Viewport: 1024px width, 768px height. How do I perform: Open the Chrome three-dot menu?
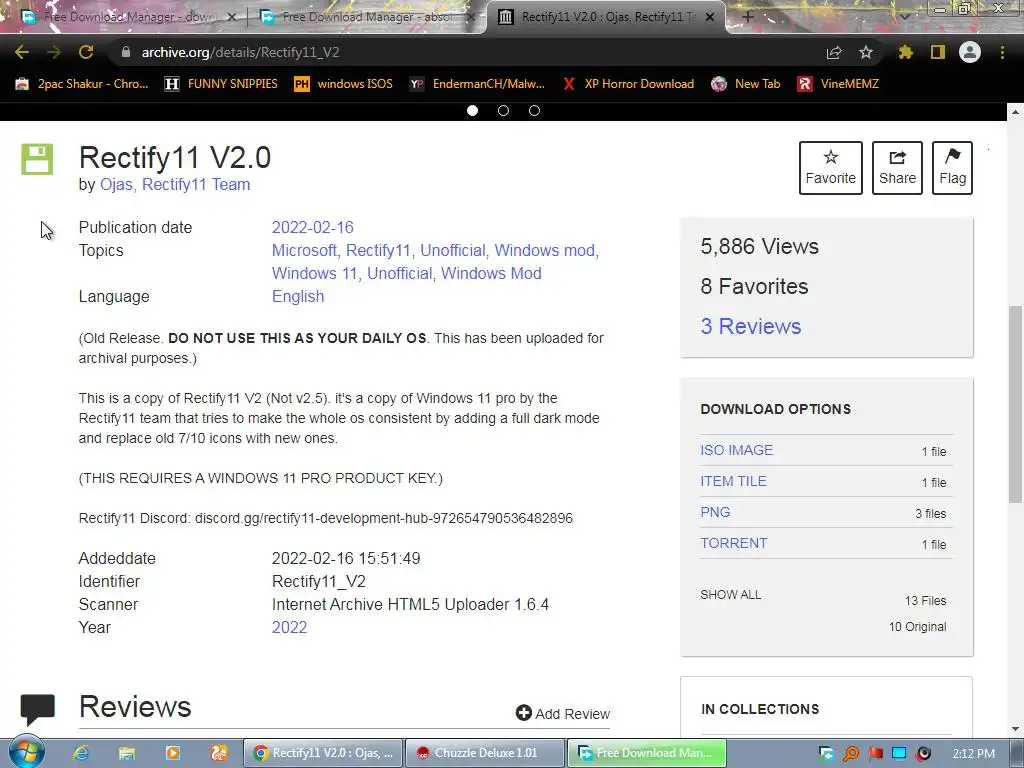tap(1002, 52)
